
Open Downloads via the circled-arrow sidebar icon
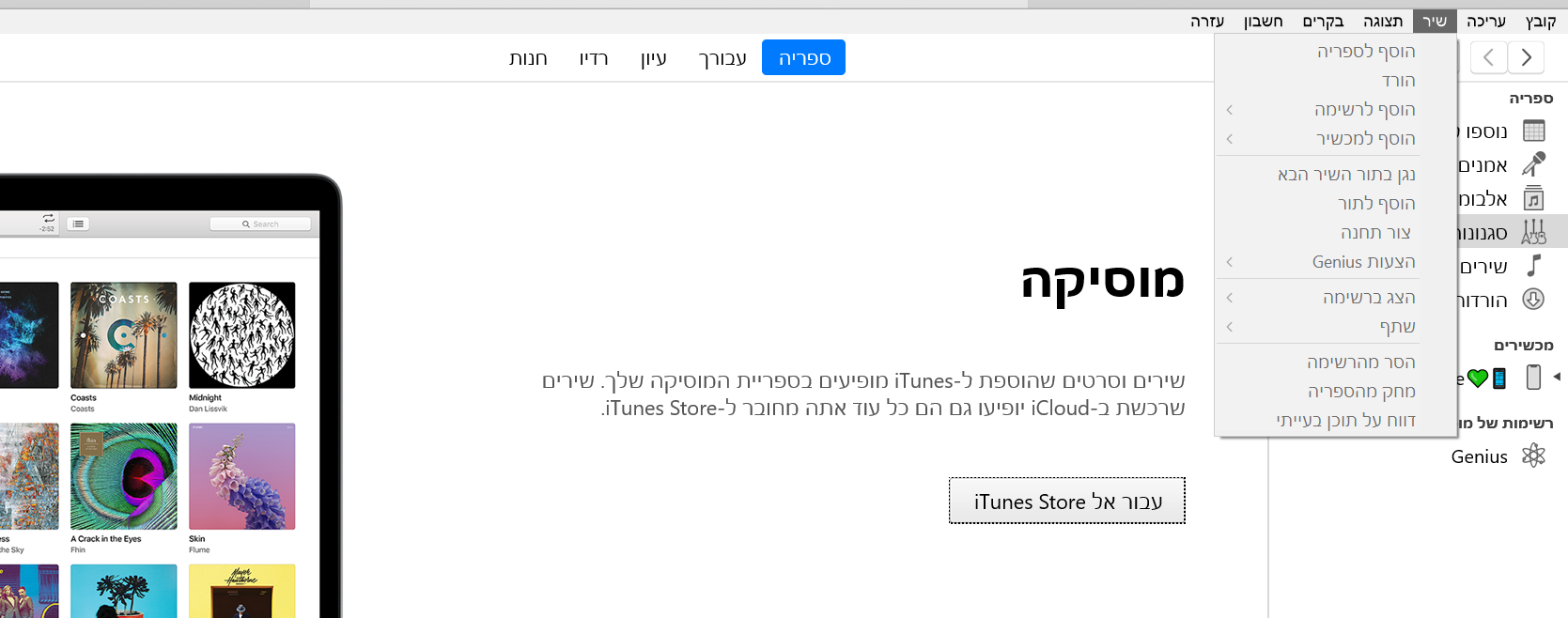pos(1533,300)
